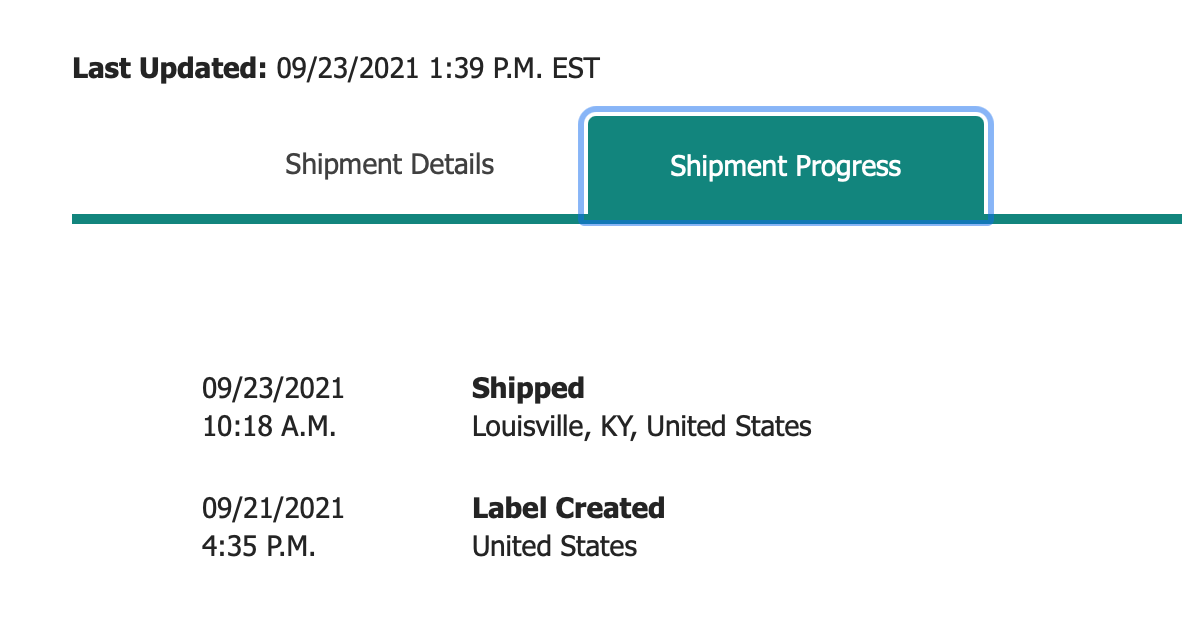This screenshot has height=622, width=1182.
Task: Click the word Progress on the active tab
Action: pos(848,167)
